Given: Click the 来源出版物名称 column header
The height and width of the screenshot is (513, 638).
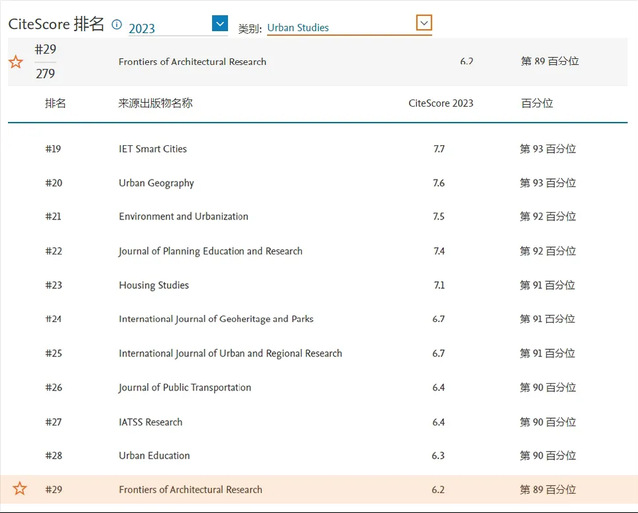Looking at the screenshot, I should click(x=155, y=103).
